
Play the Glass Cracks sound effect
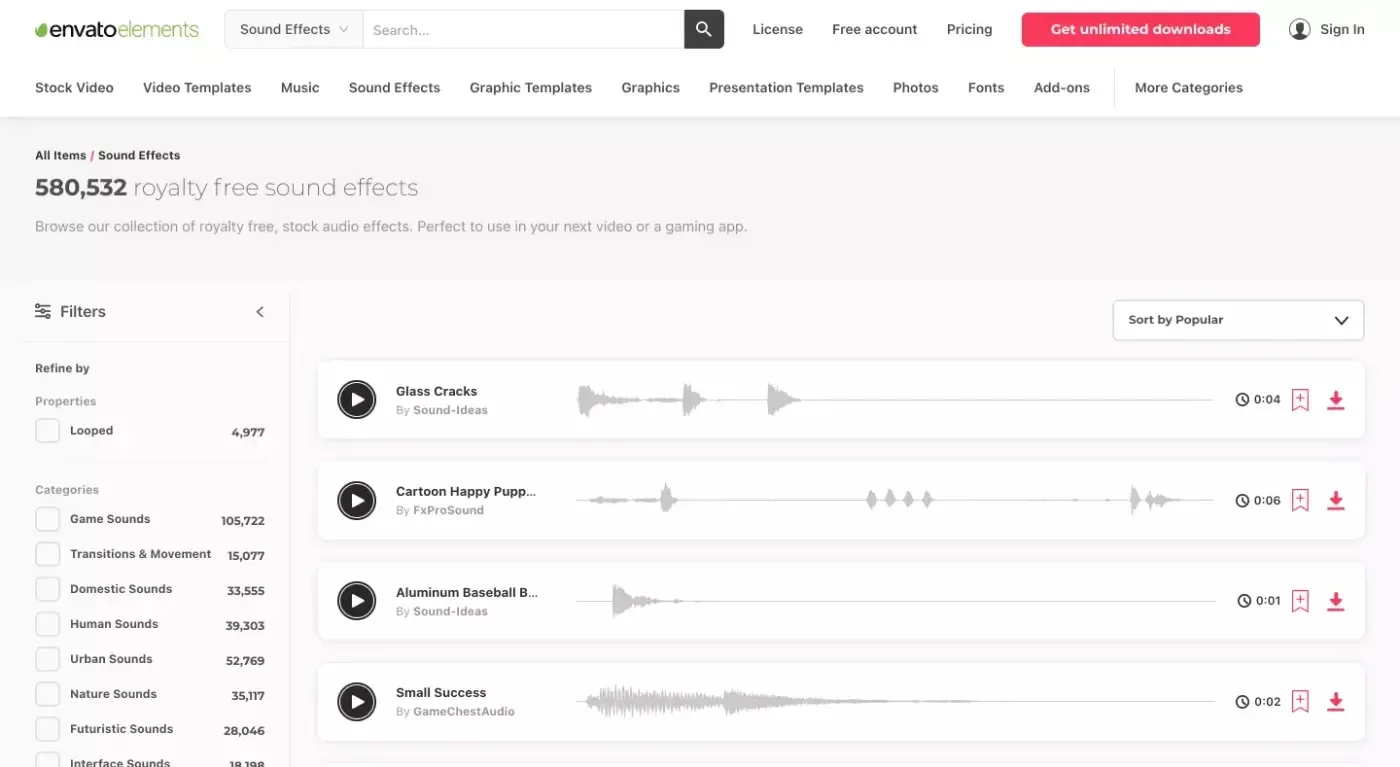[x=357, y=400]
